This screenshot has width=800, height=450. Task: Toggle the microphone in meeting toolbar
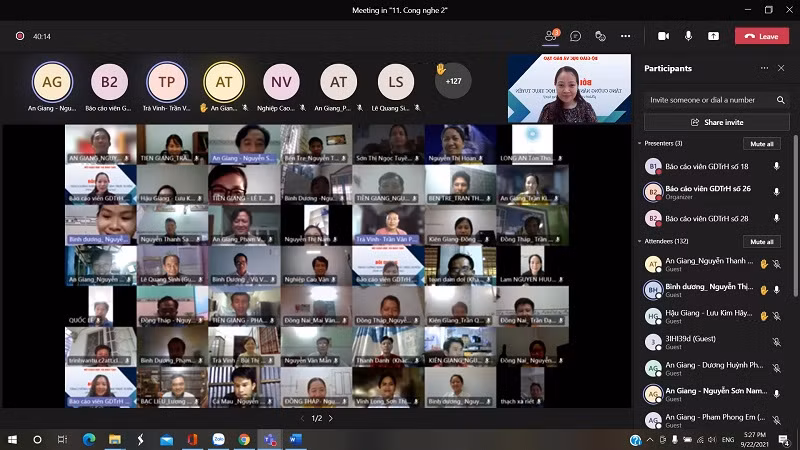point(688,36)
